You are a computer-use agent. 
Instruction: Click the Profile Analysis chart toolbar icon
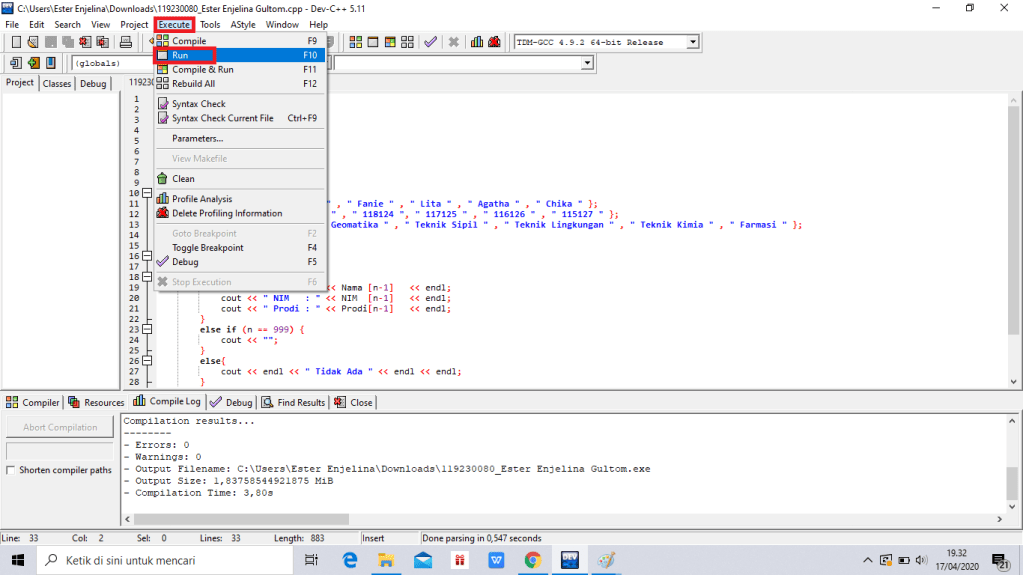[x=477, y=42]
